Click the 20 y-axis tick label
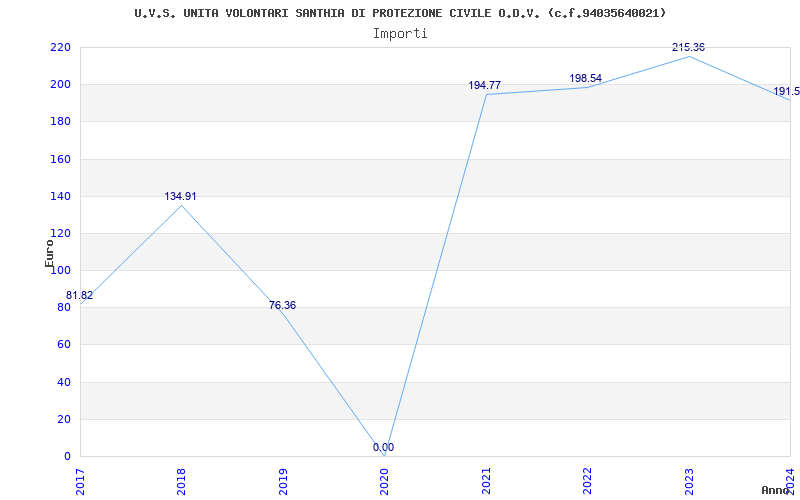 coord(64,419)
